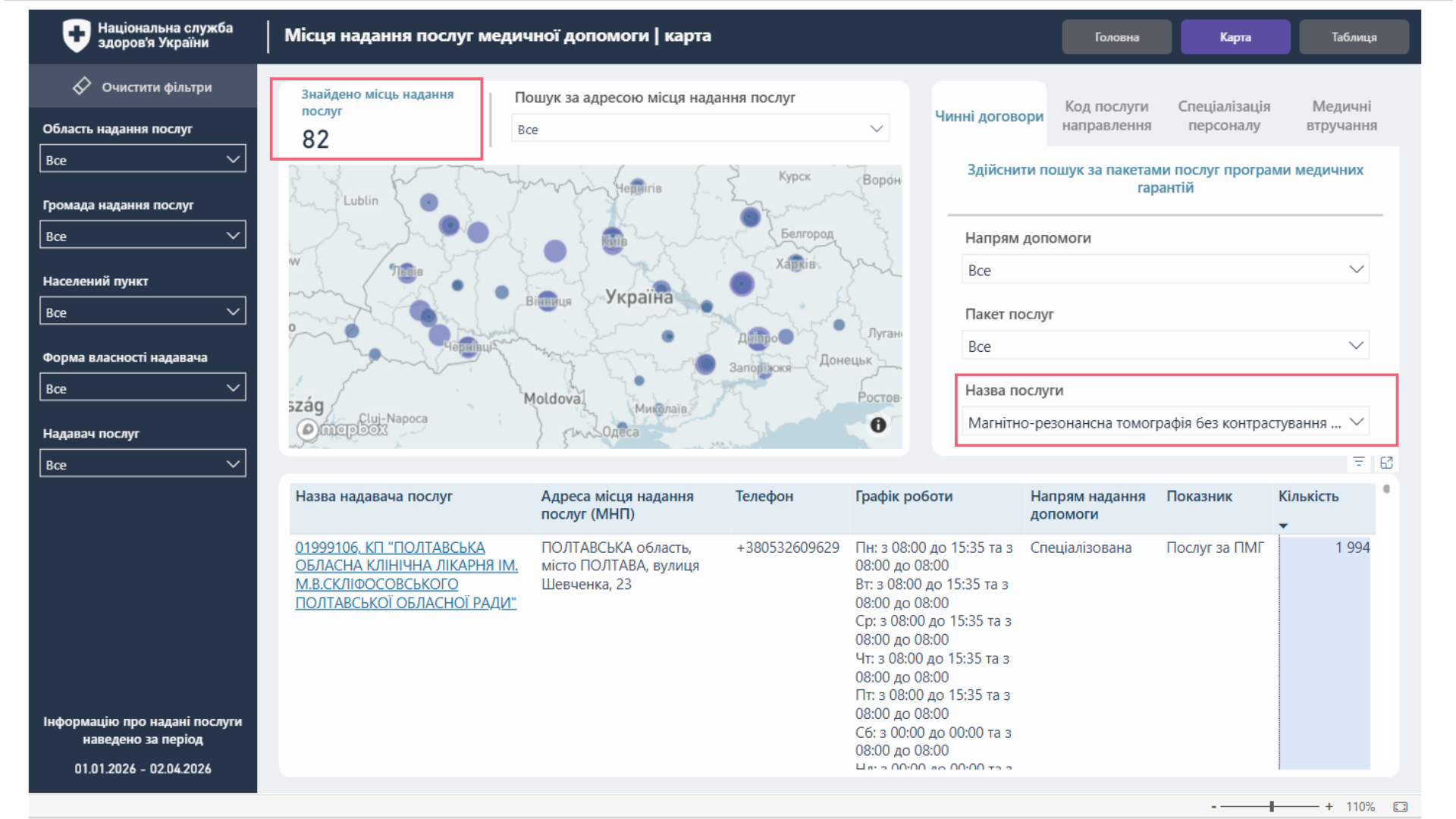The width and height of the screenshot is (1456, 819).
Task: Click Кількість column header
Action: (x=1308, y=497)
